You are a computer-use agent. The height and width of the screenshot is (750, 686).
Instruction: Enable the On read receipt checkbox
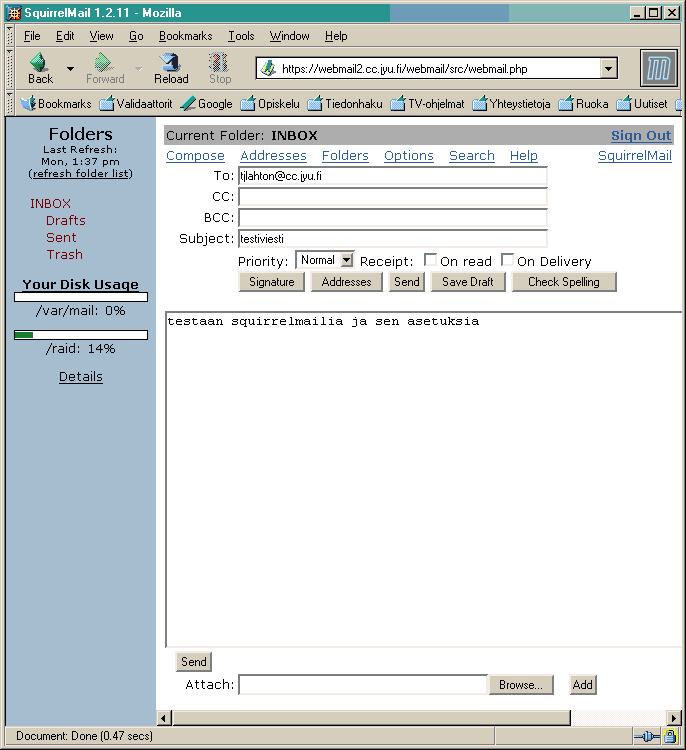click(x=430, y=260)
